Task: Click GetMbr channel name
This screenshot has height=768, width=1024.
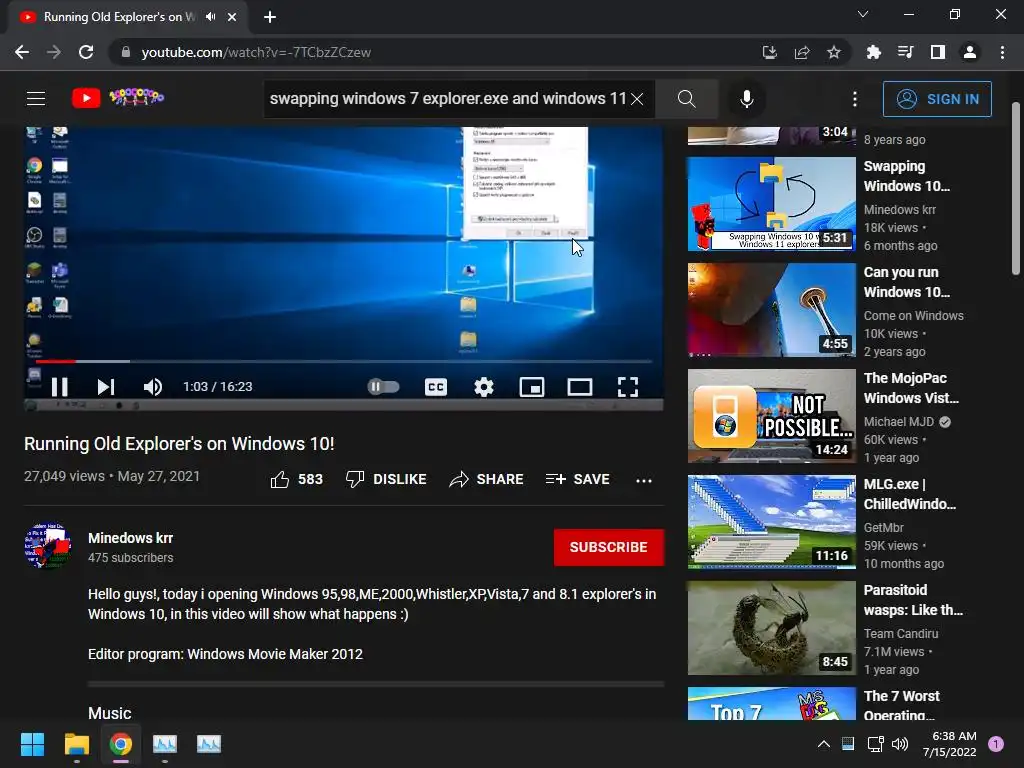Action: click(x=884, y=528)
